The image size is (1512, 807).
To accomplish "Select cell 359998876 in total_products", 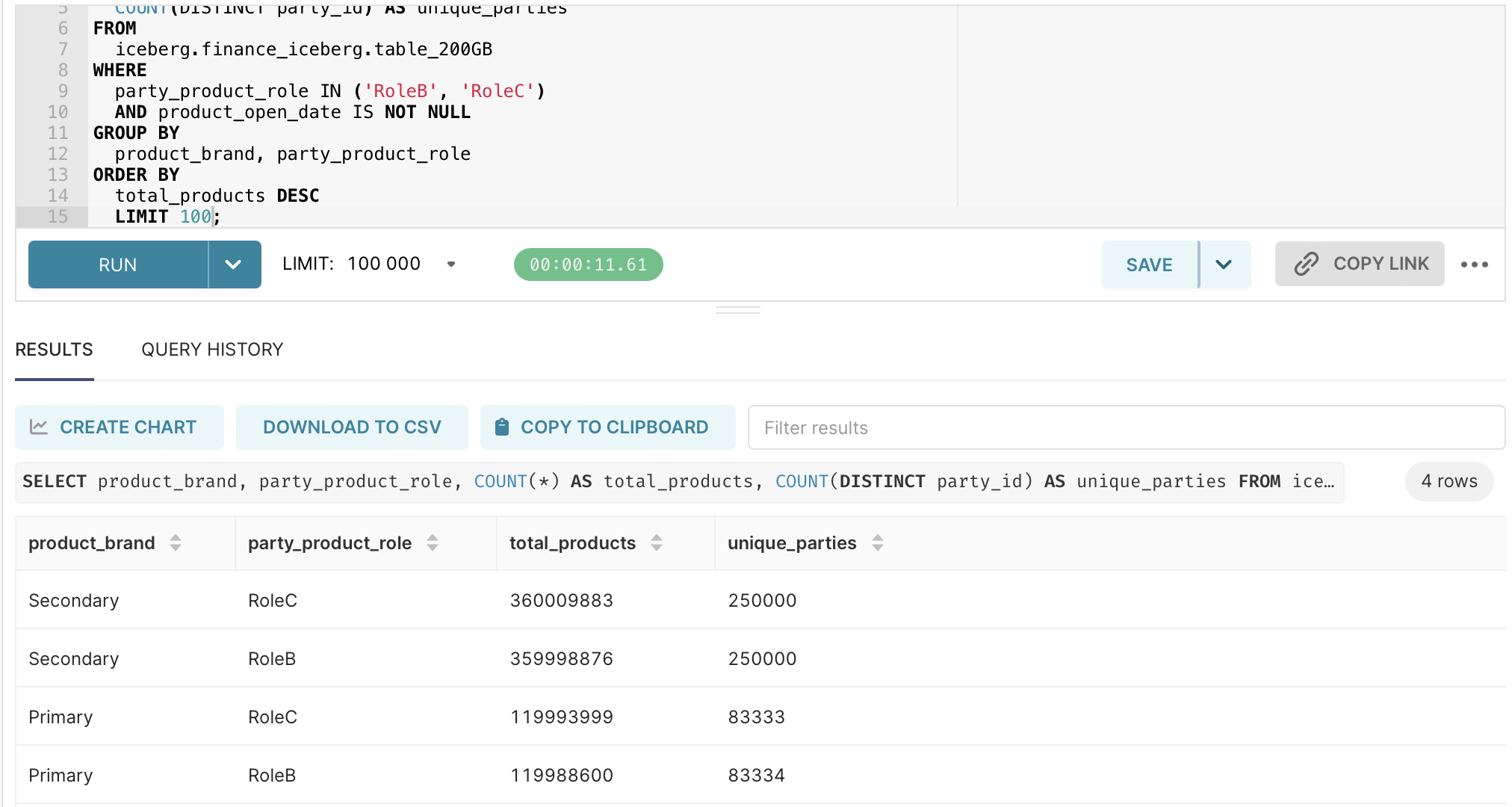I will point(562,659).
